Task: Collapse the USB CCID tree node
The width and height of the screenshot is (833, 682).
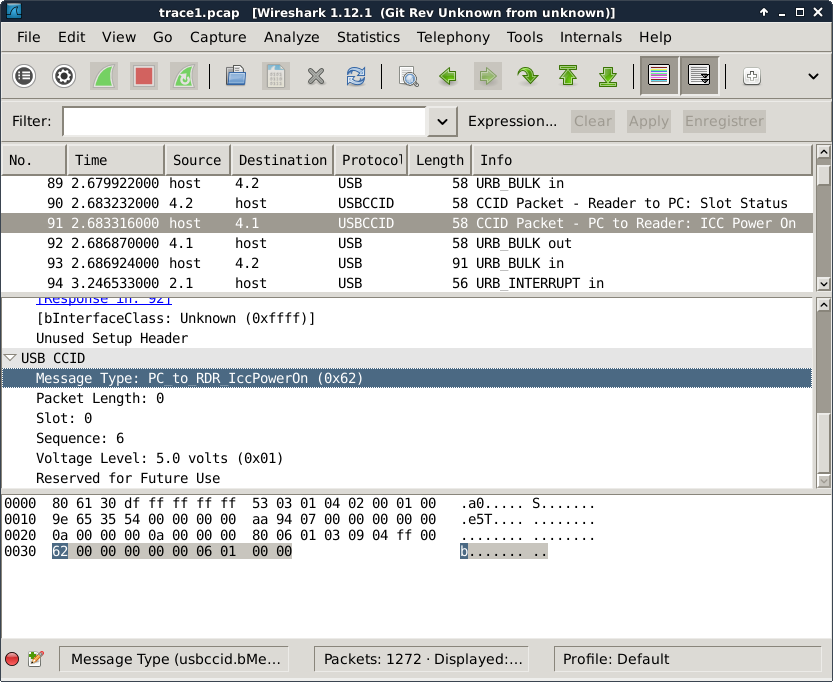Action: (10, 357)
